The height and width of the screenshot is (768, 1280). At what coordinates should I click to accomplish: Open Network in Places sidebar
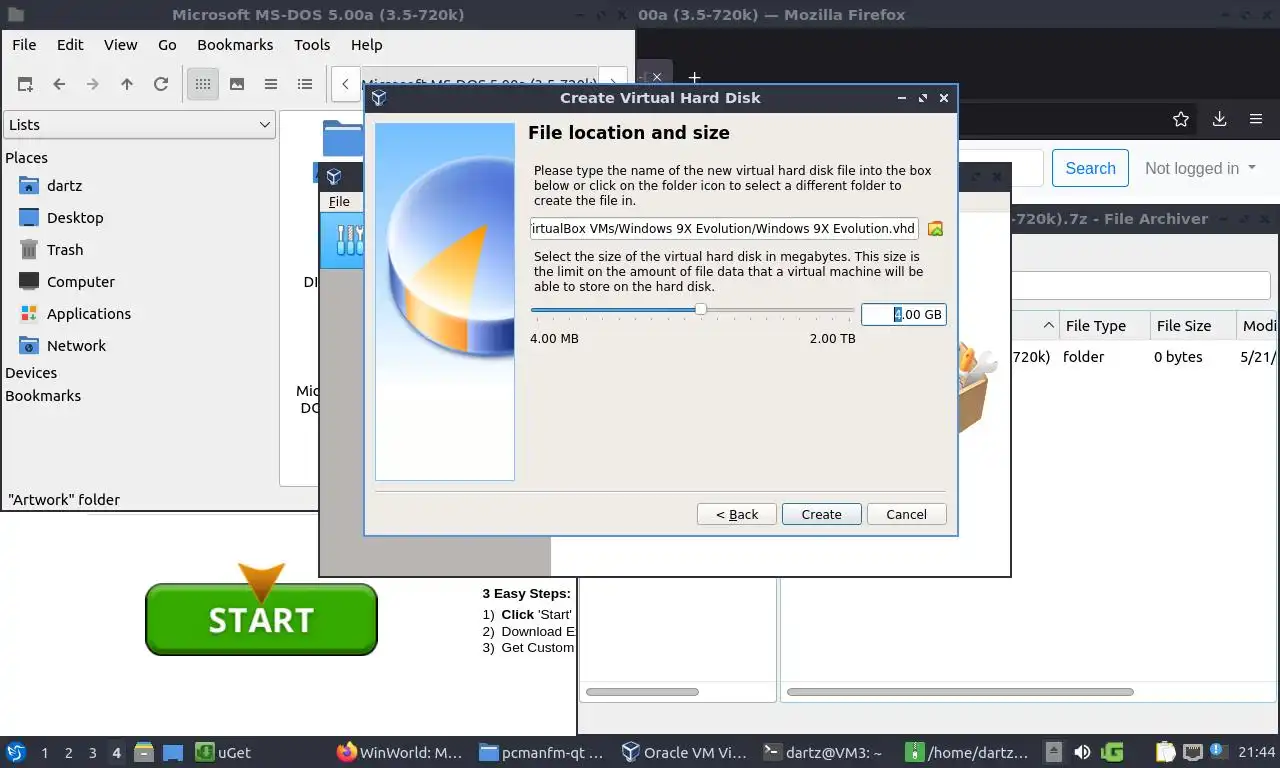coord(76,346)
